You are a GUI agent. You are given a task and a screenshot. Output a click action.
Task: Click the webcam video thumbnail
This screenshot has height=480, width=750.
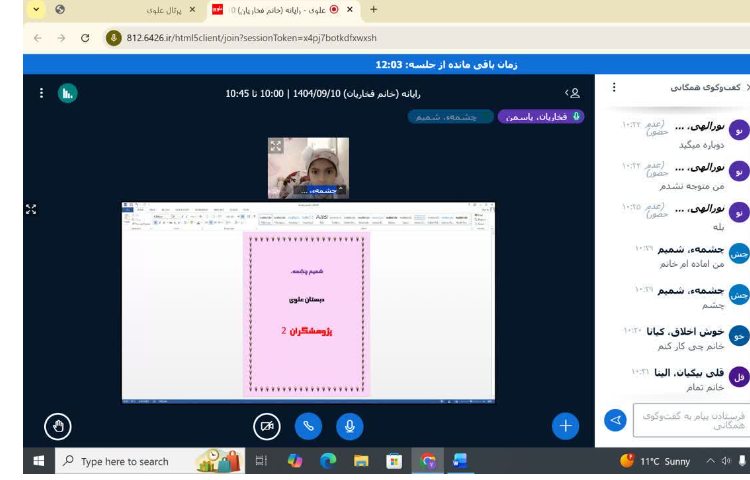[309, 168]
